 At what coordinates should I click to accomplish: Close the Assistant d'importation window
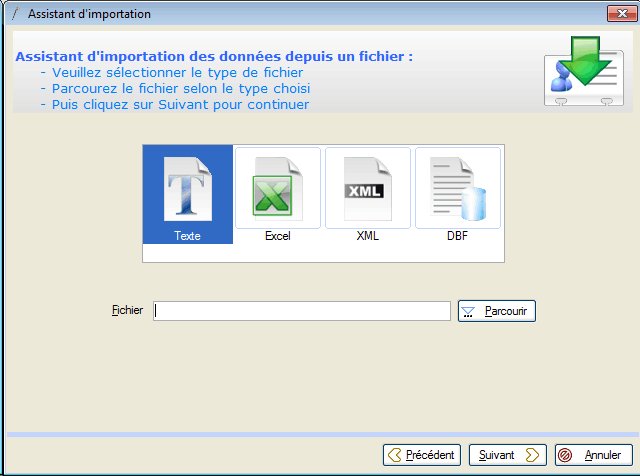pyautogui.click(x=622, y=13)
